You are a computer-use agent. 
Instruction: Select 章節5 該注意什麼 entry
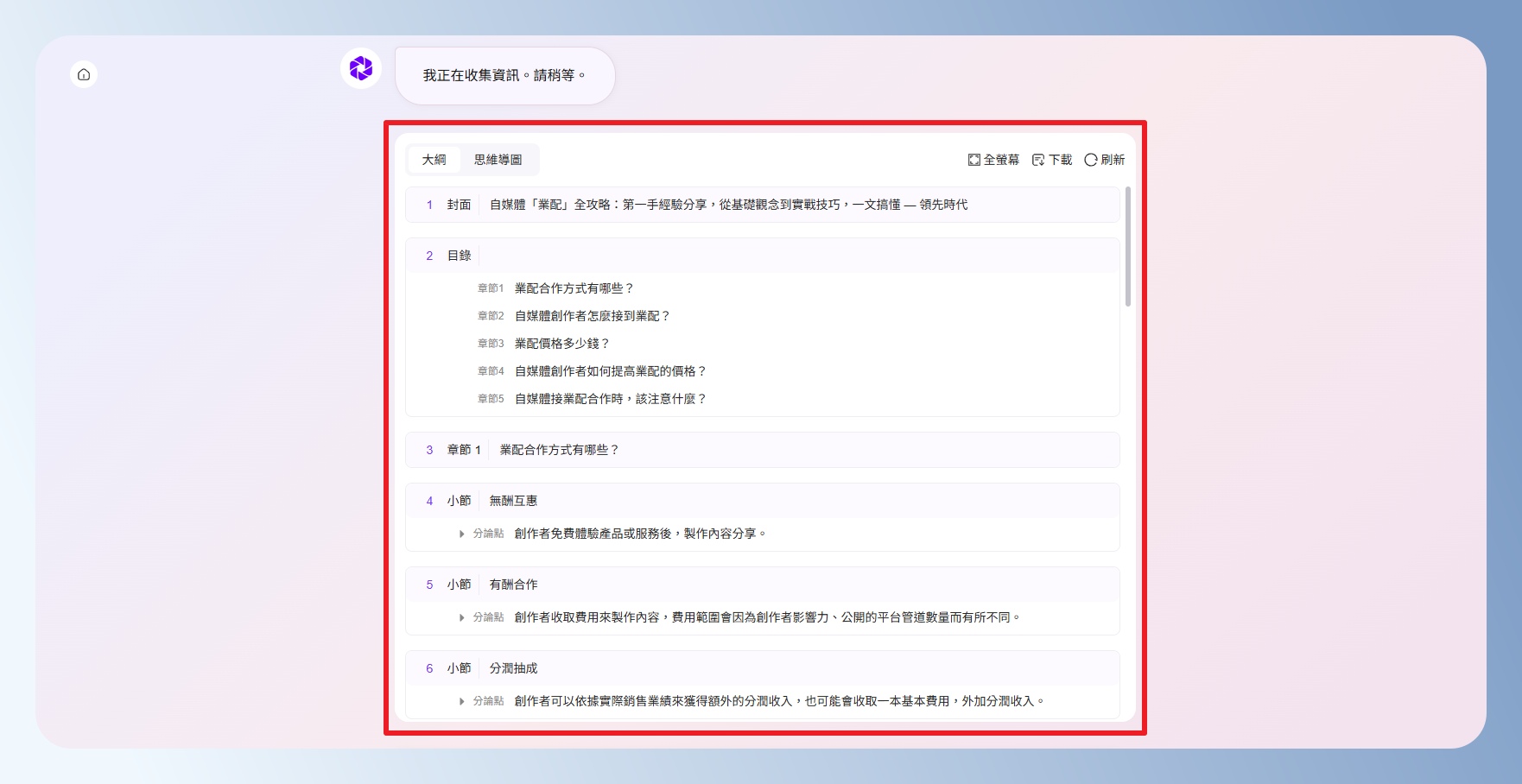click(610, 399)
